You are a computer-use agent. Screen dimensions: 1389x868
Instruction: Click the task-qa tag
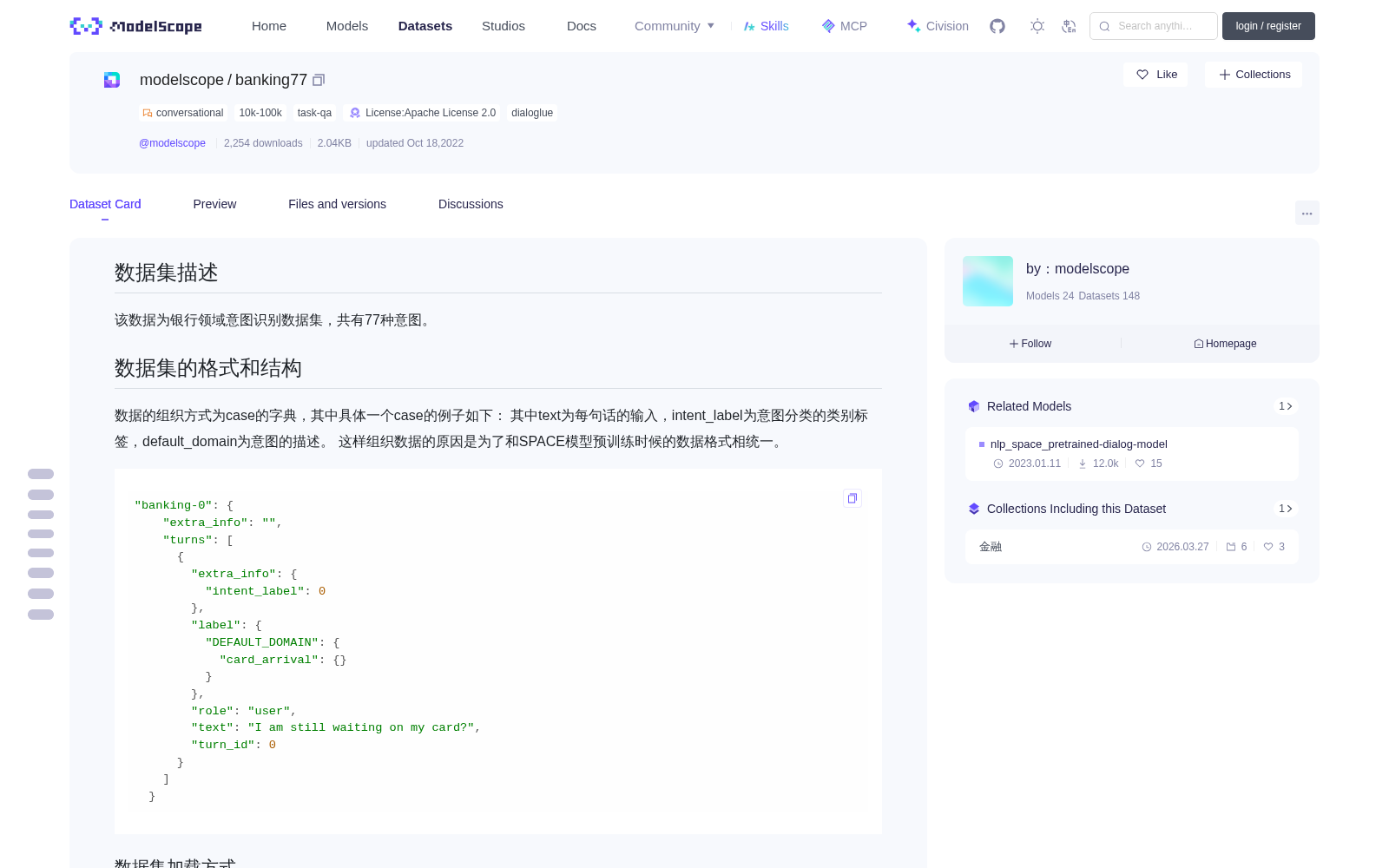[x=314, y=113]
